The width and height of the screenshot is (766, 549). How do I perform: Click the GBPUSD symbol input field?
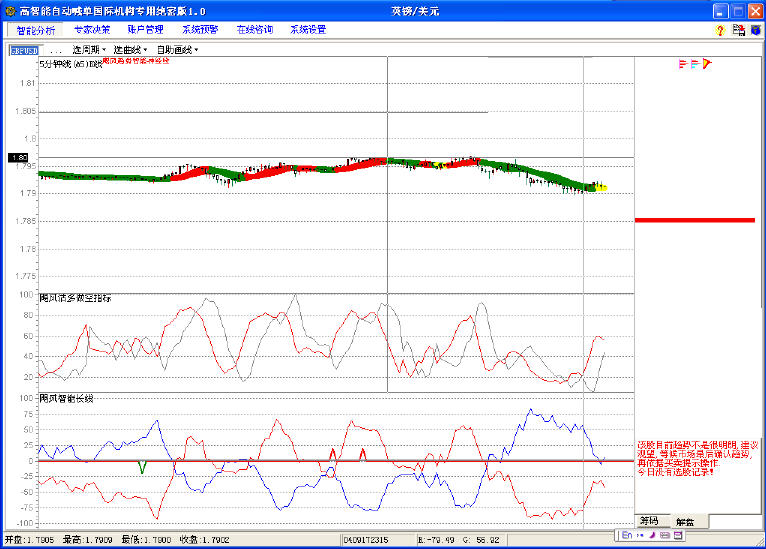[x=26, y=50]
